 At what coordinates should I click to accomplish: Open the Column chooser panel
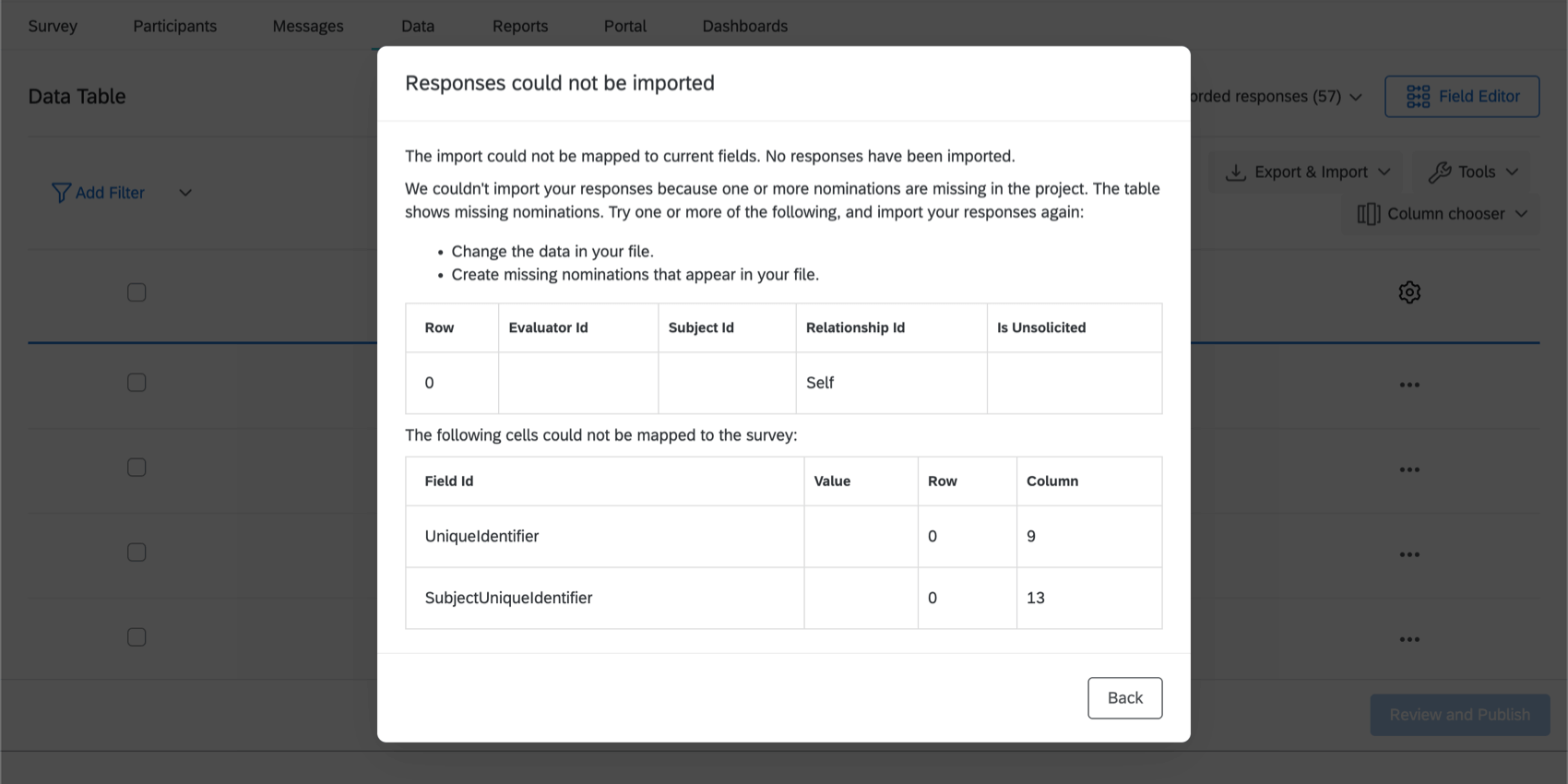click(x=1440, y=213)
